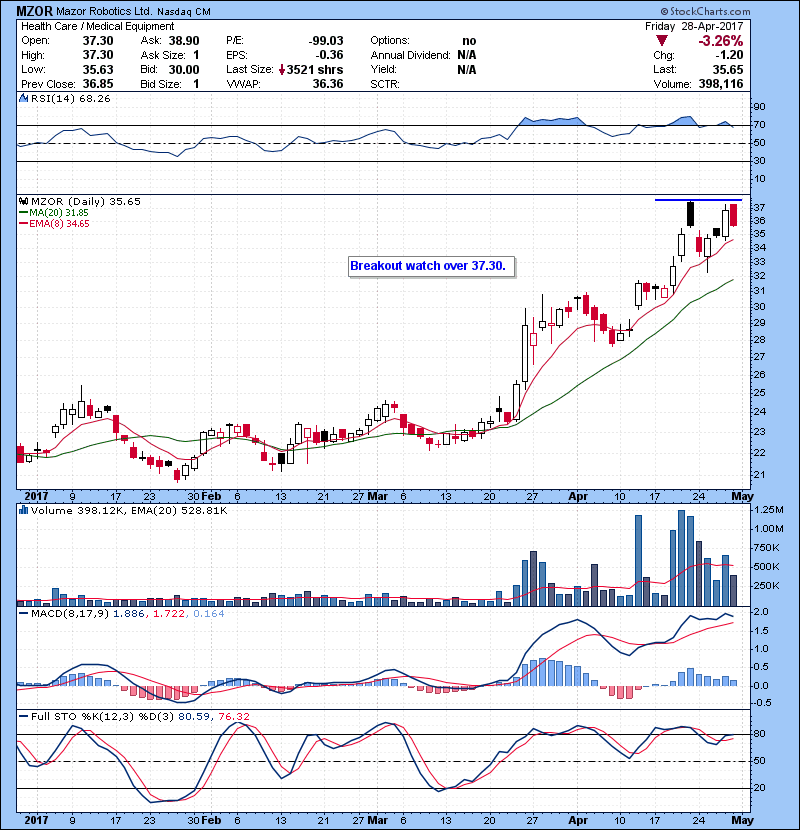Select the Health Care / Medical Equipment sector text
Viewport: 800px width, 830px height.
pyautogui.click(x=97, y=26)
